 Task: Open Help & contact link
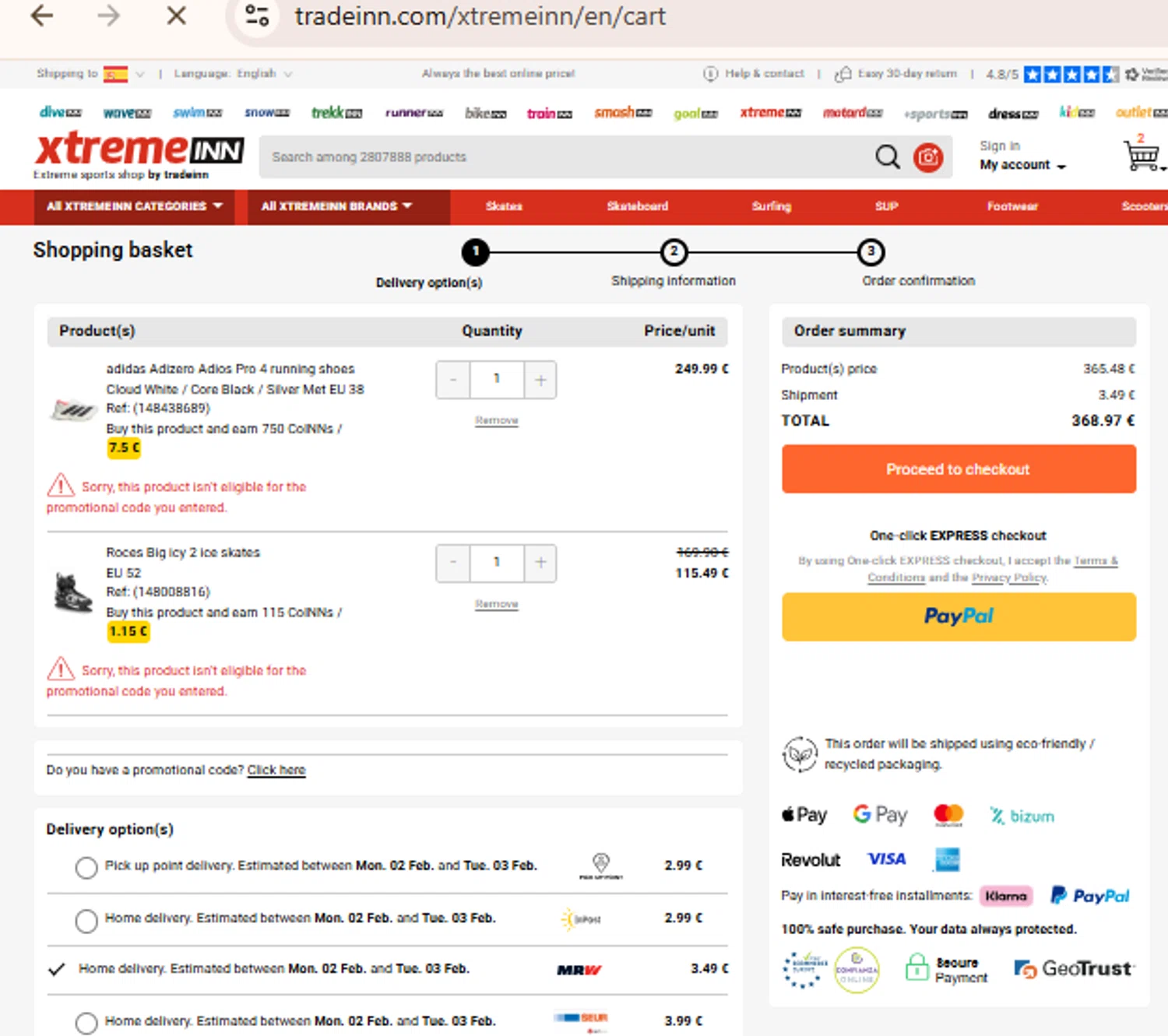(754, 74)
